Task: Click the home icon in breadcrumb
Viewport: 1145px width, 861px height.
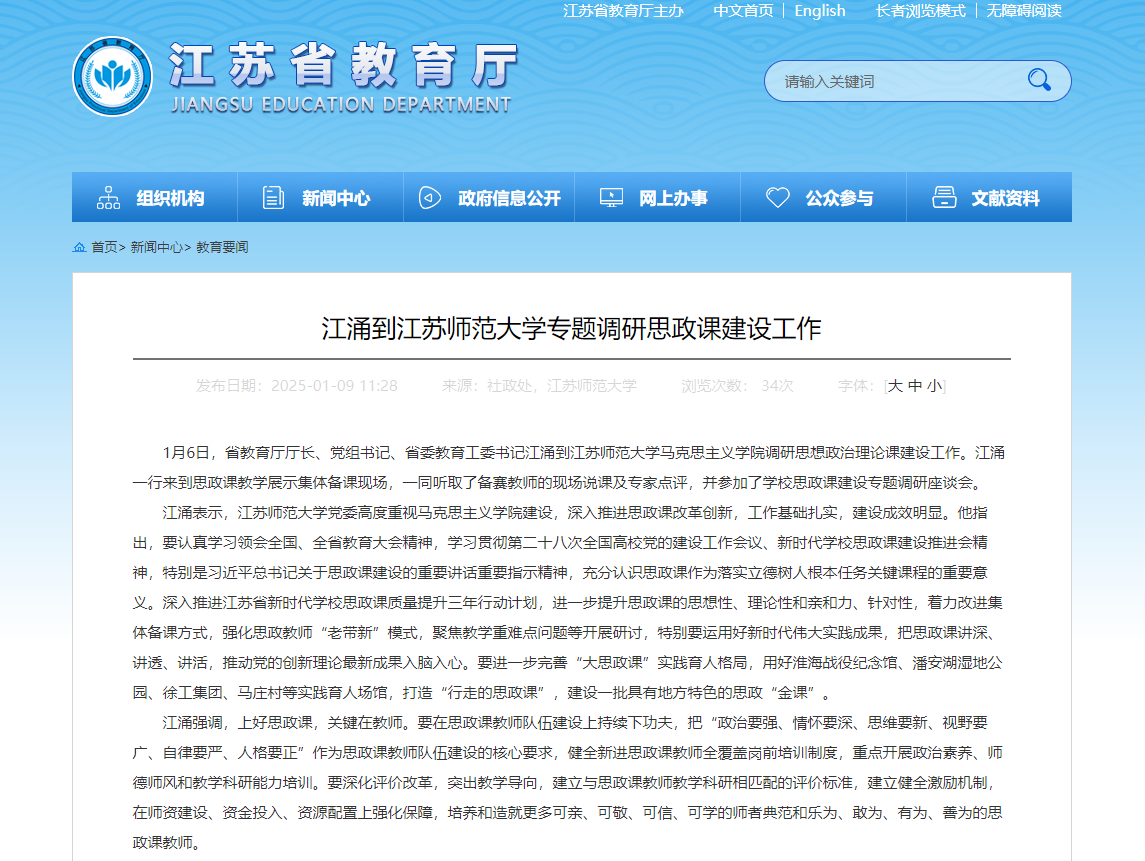Action: point(80,247)
